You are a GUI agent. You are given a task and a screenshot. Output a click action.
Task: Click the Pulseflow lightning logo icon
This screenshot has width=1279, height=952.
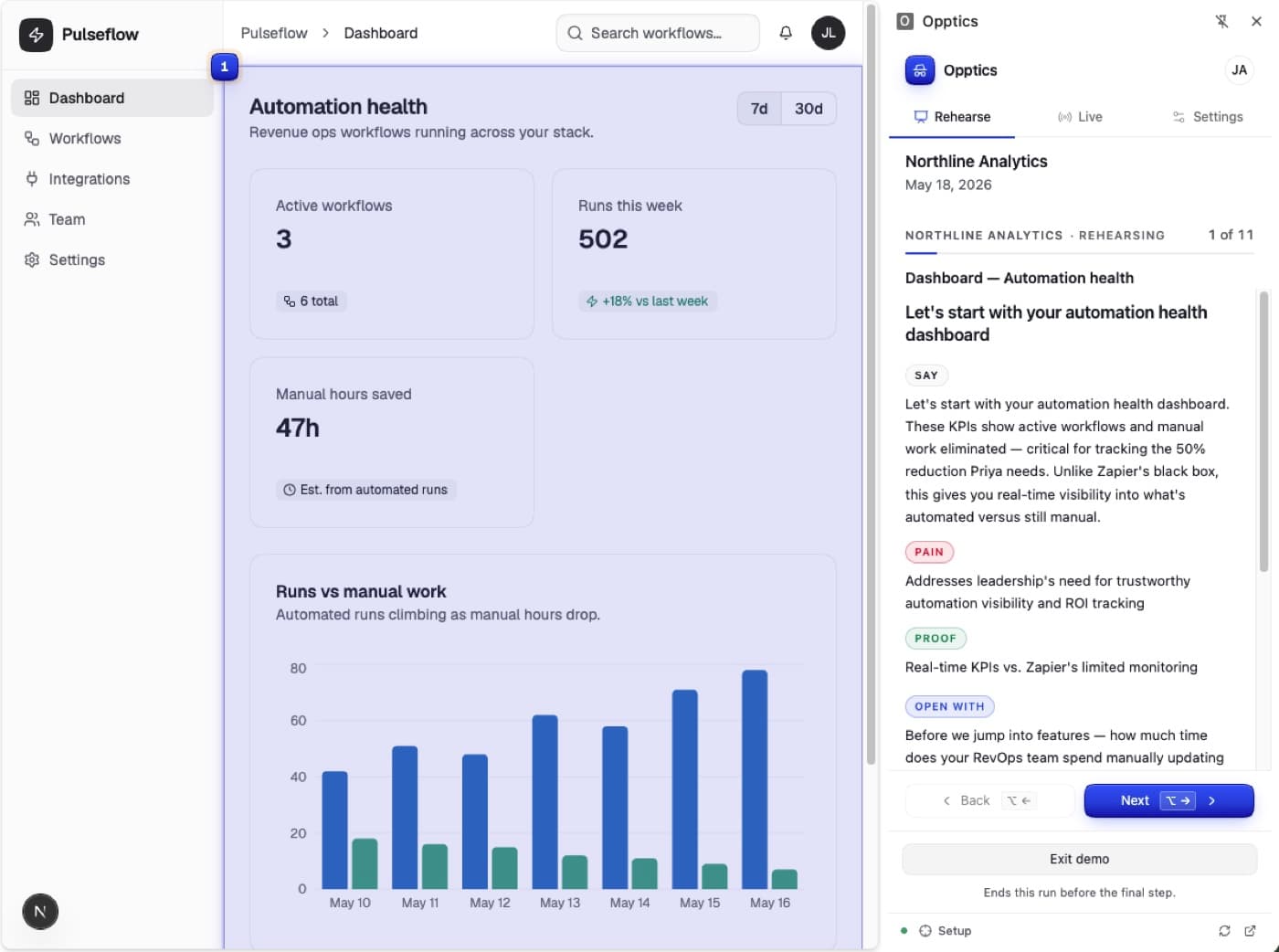37,35
